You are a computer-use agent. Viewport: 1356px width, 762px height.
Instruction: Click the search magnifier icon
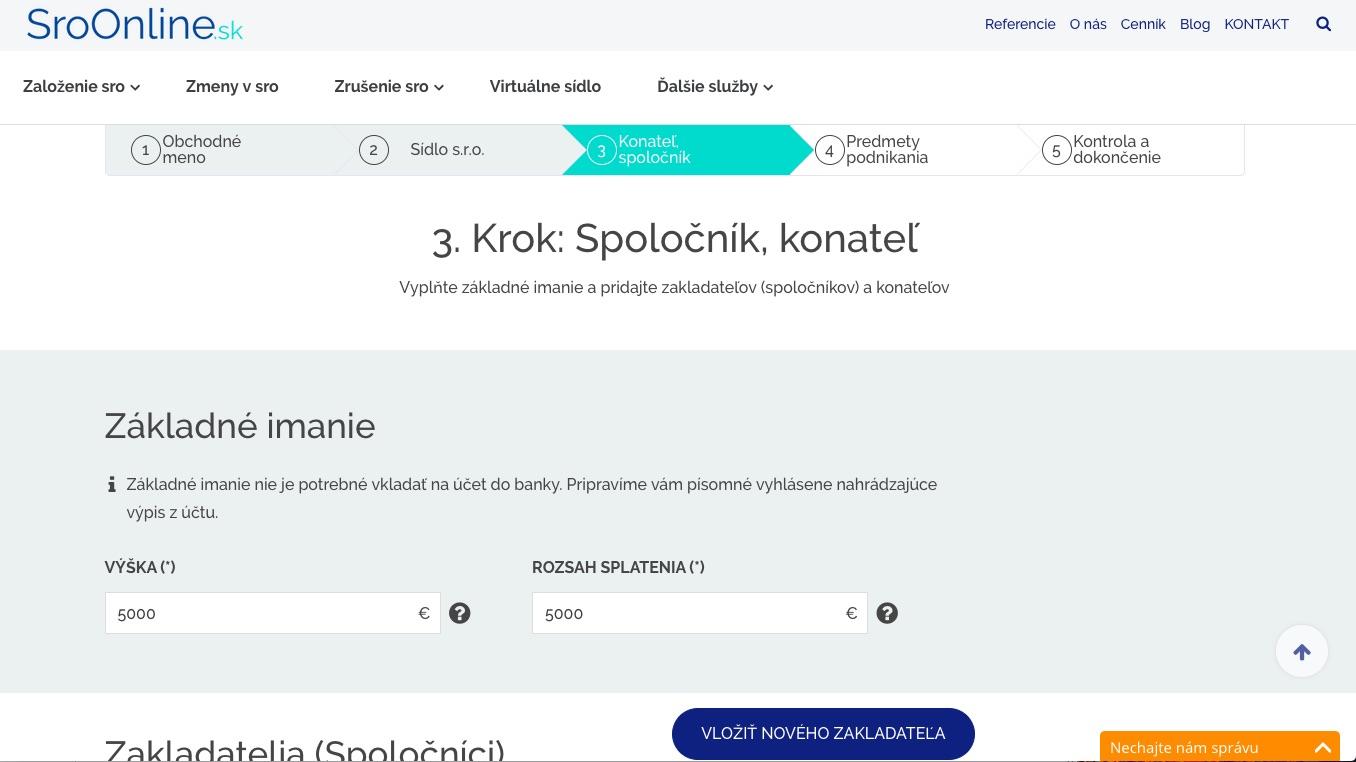pos(1323,24)
